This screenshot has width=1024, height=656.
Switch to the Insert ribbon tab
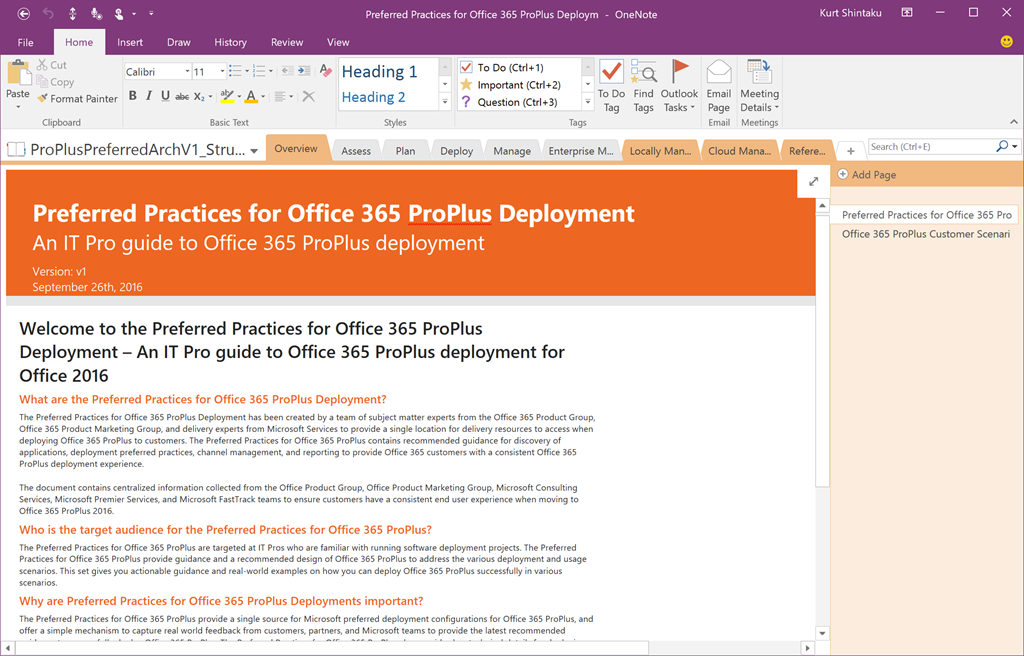point(130,42)
